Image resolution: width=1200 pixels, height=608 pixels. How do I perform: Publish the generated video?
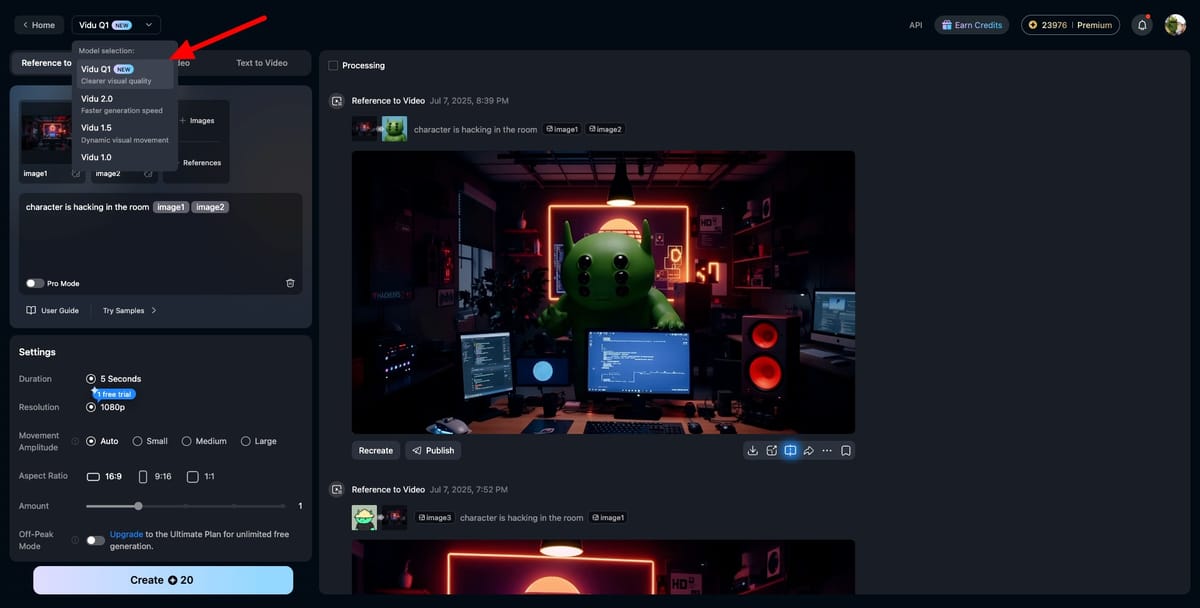(x=433, y=451)
